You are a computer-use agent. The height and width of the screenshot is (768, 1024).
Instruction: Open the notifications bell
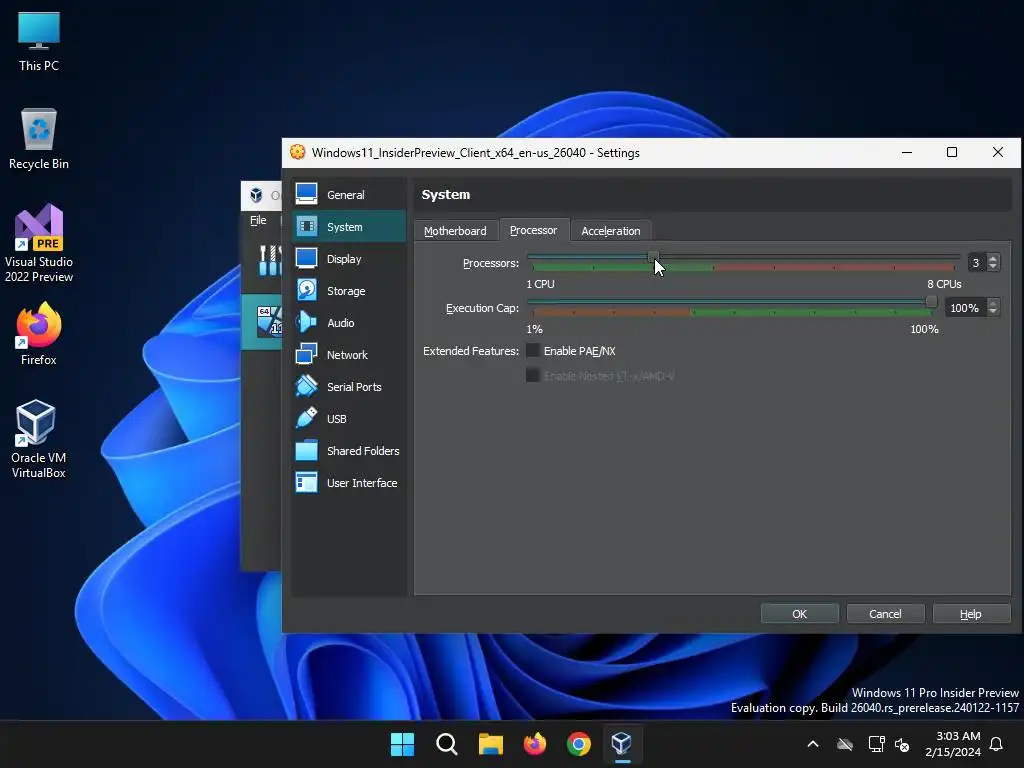tap(996, 744)
